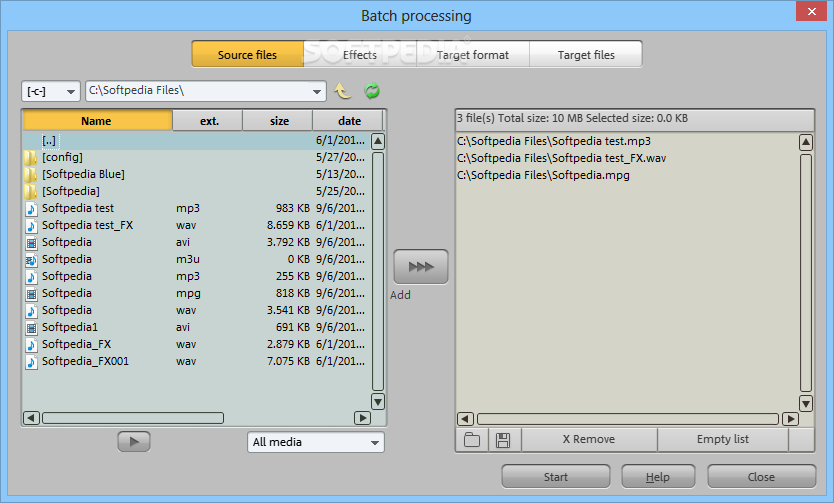Viewport: 834px width, 503px height.
Task: Switch to the Source files tab
Action: coord(247,54)
